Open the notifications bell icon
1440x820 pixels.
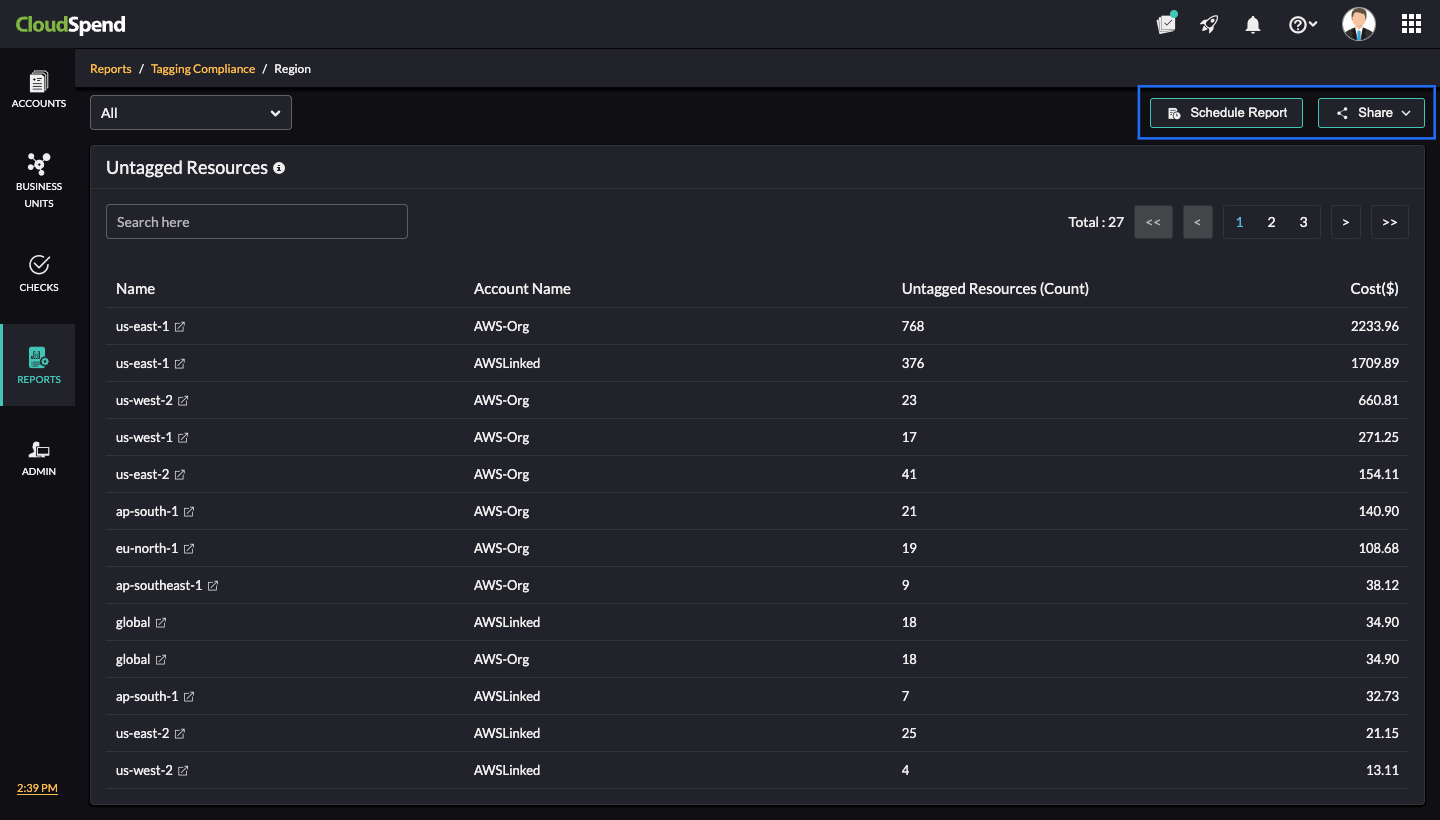1252,23
